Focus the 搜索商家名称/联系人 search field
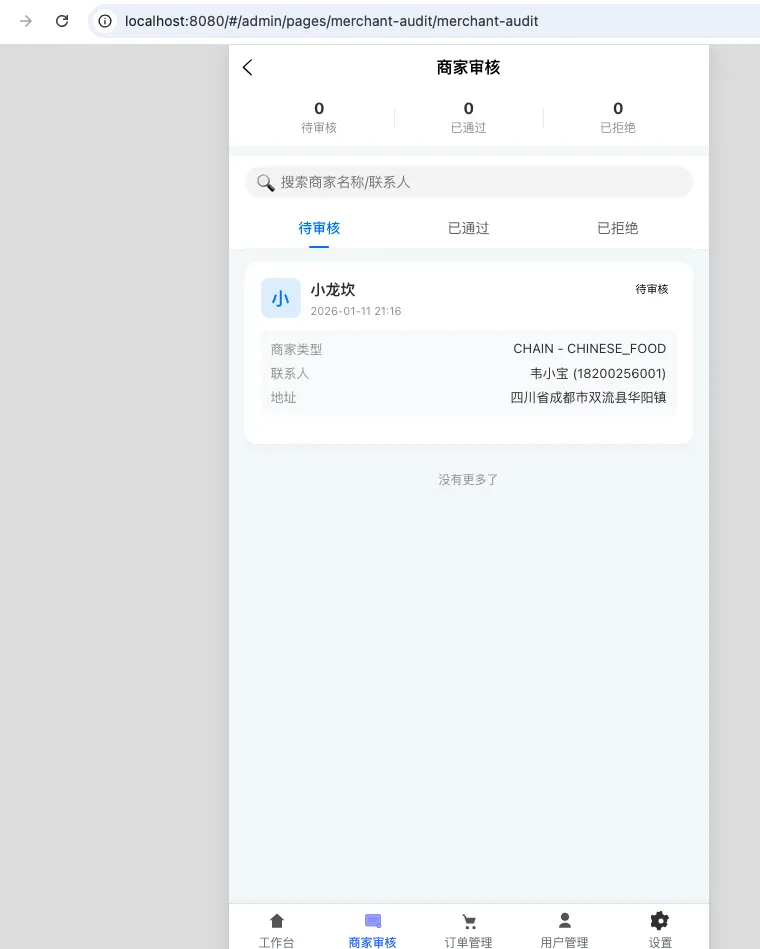Screen dimensions: 760x949 coord(480,182)
